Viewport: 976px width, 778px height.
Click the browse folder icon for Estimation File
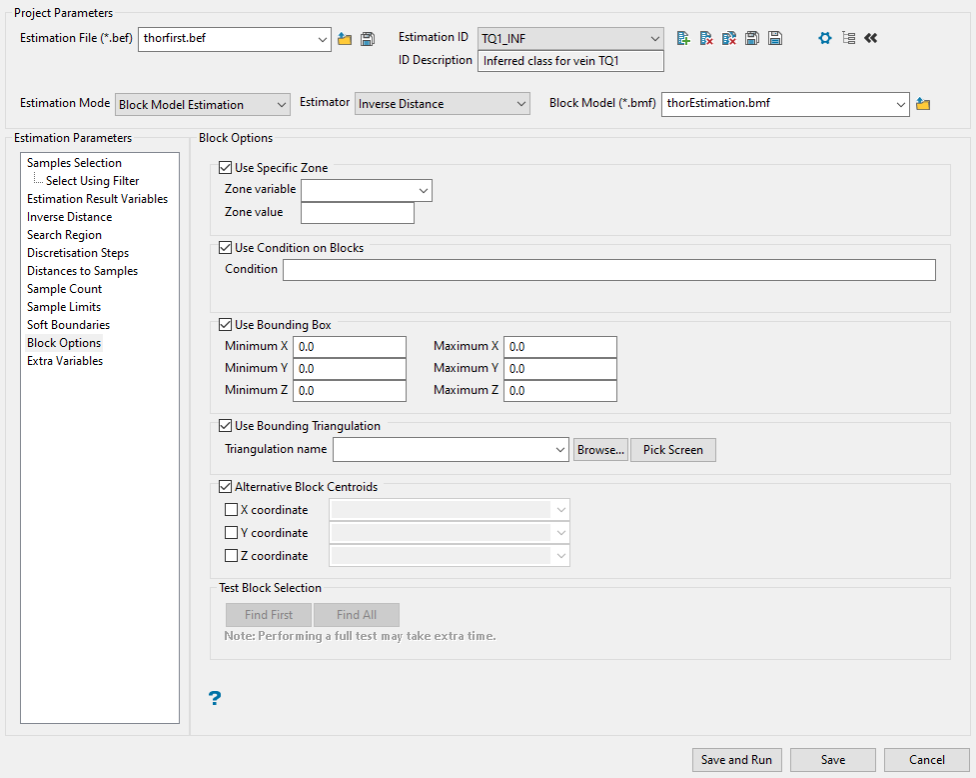345,39
